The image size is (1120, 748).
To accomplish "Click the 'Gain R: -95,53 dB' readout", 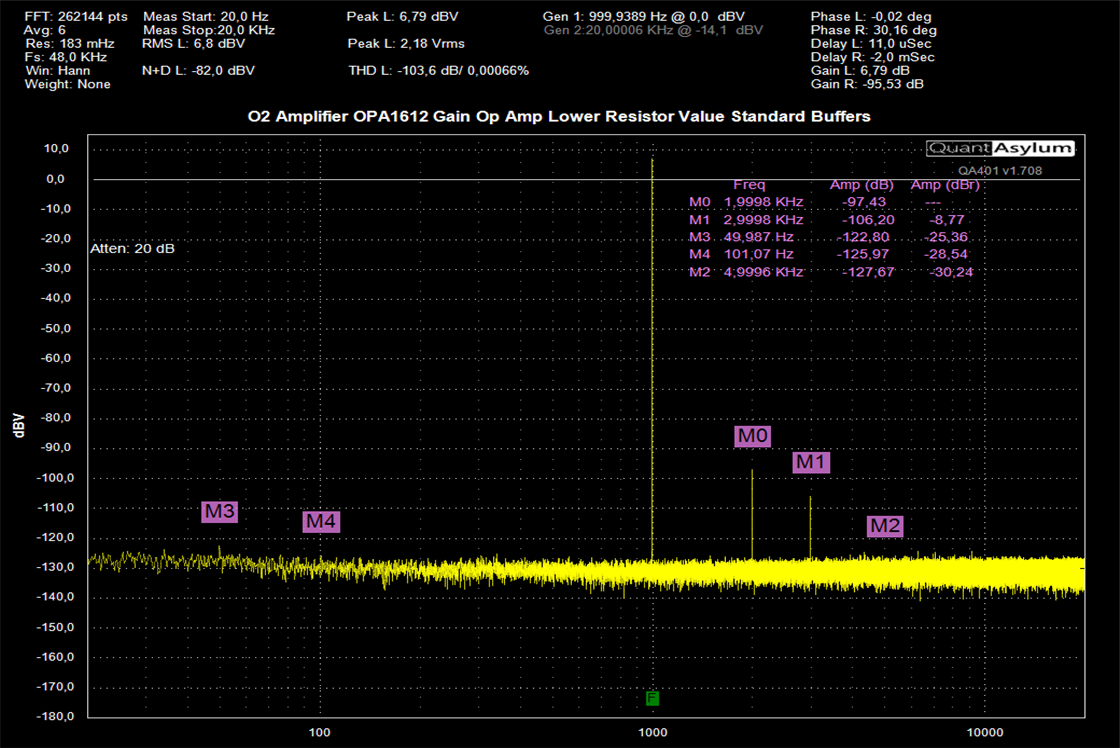I will point(867,84).
